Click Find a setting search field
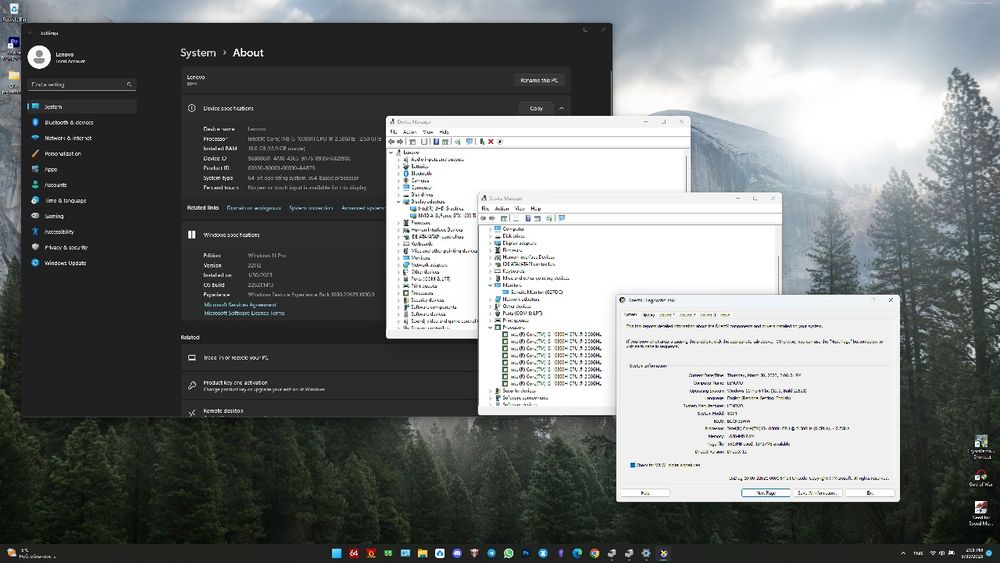 click(82, 84)
